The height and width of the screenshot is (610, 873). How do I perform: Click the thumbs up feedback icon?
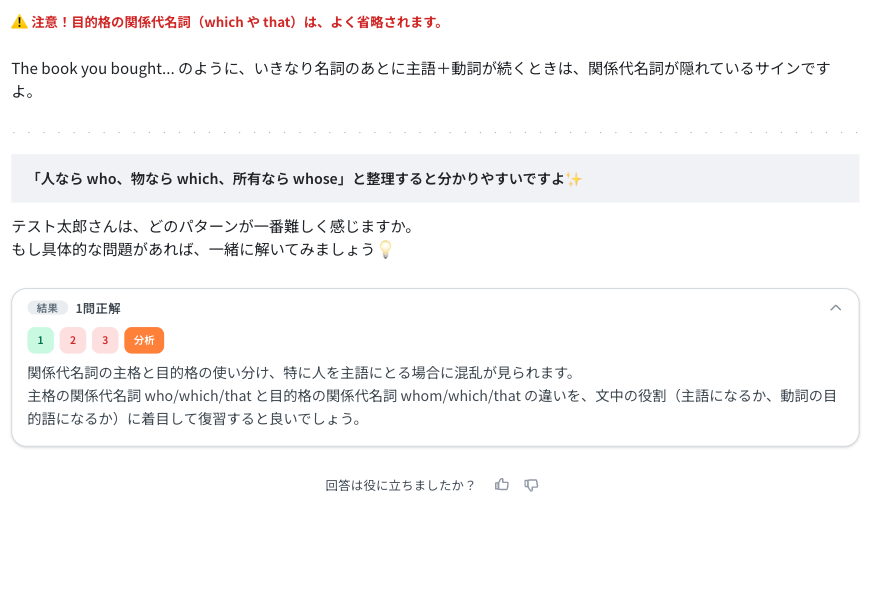pyautogui.click(x=502, y=485)
